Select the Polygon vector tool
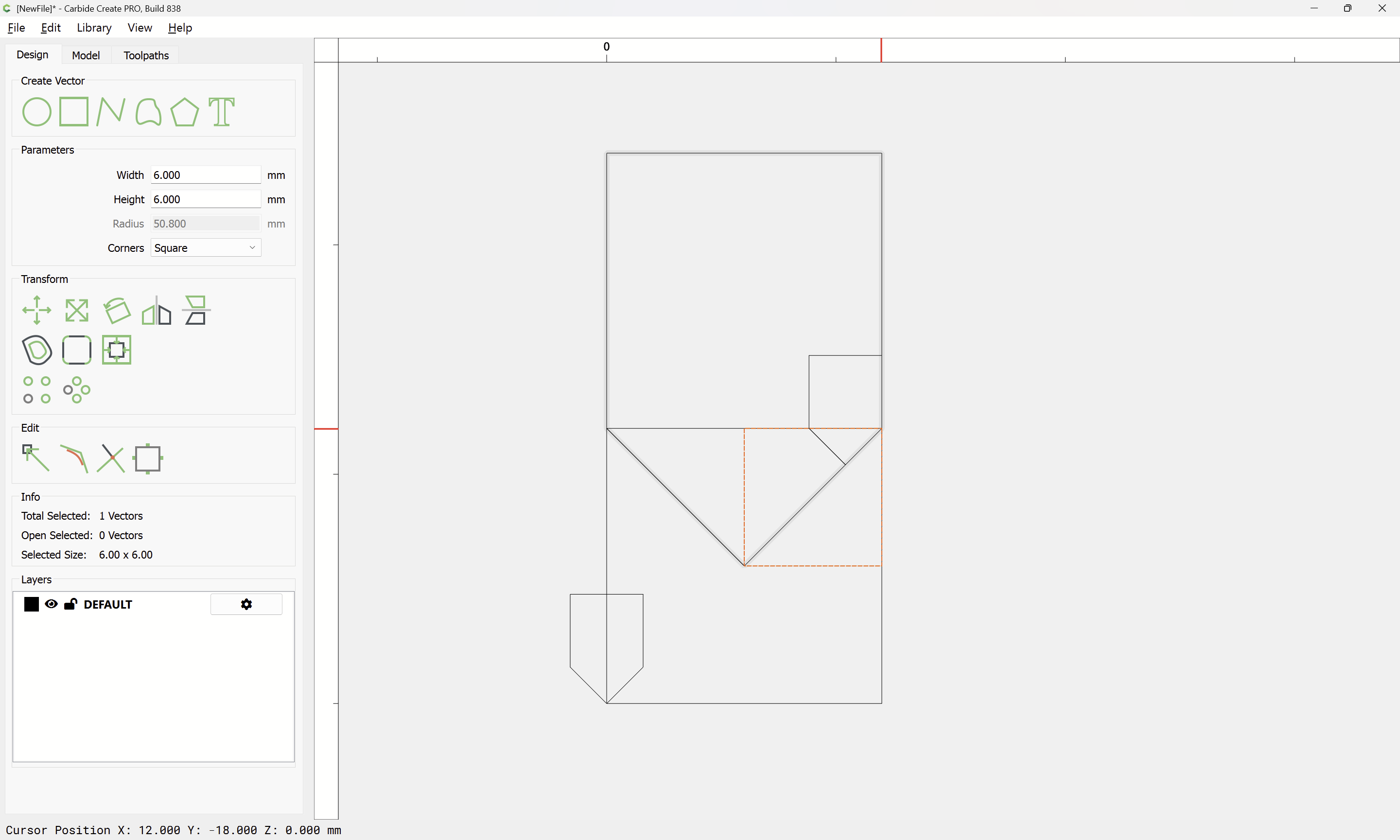Screen dimensions: 1400x840 [x=184, y=111]
